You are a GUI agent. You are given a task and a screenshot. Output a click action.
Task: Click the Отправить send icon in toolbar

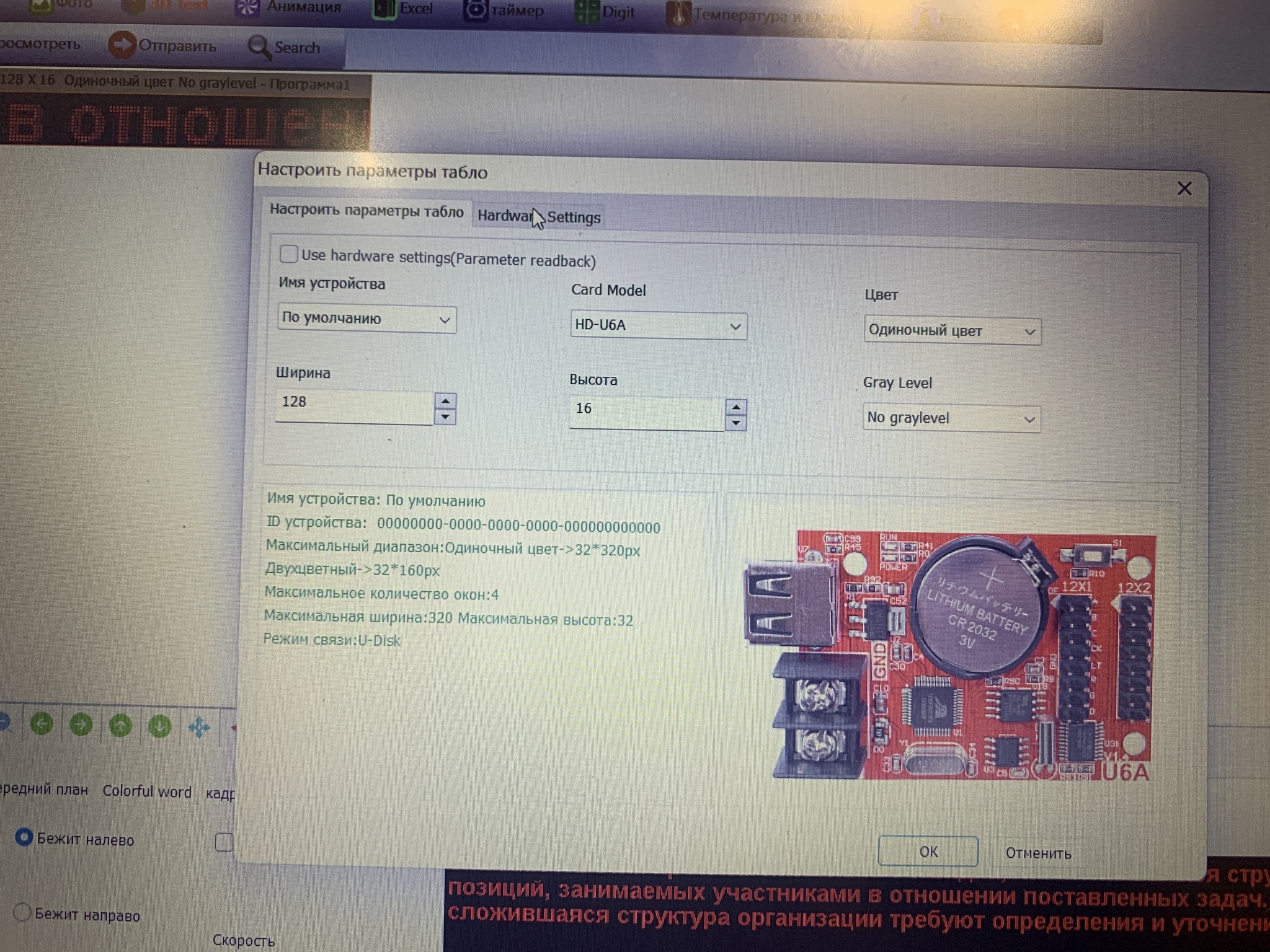(x=122, y=45)
